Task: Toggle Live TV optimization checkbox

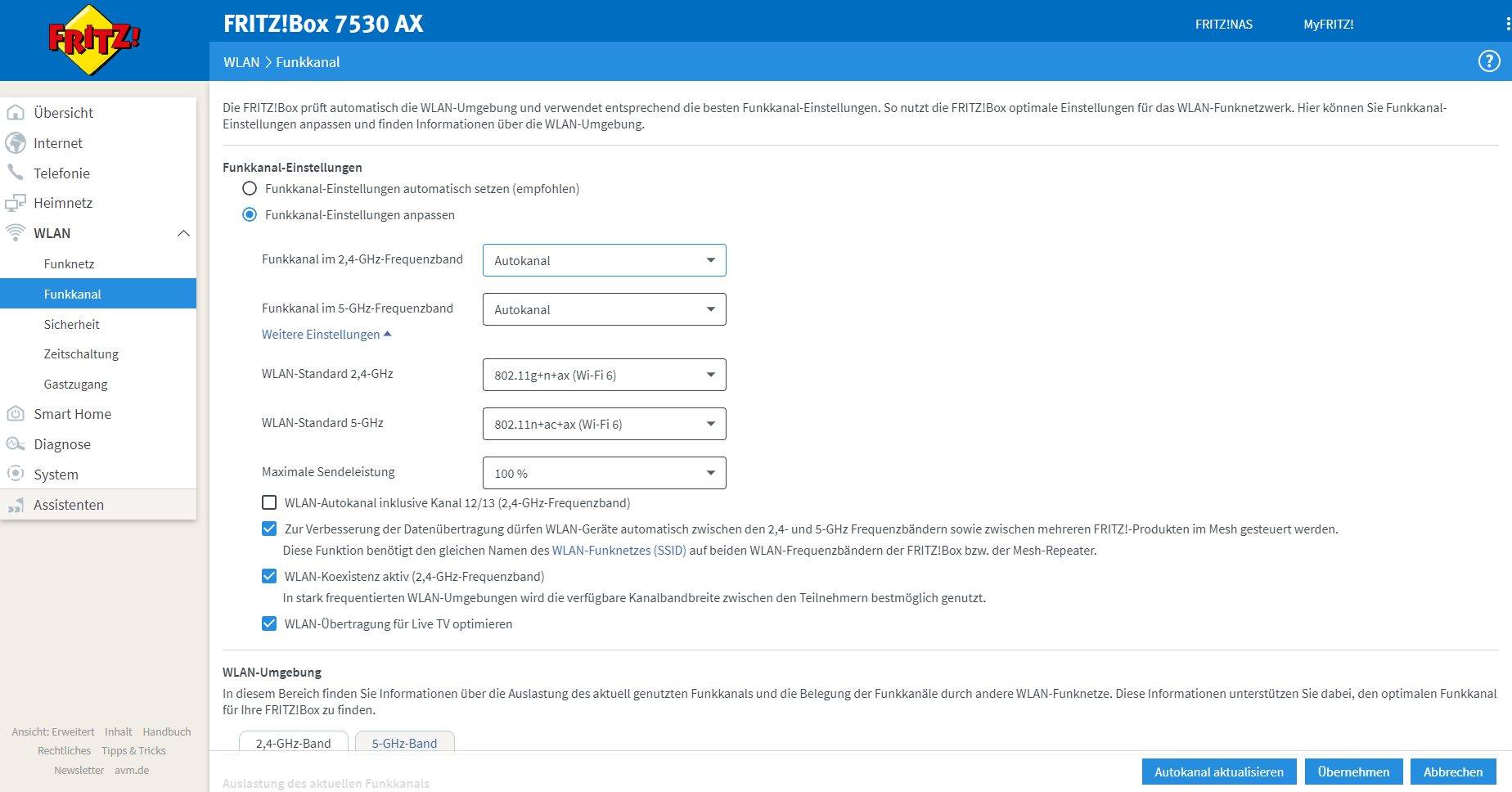Action: tap(269, 623)
